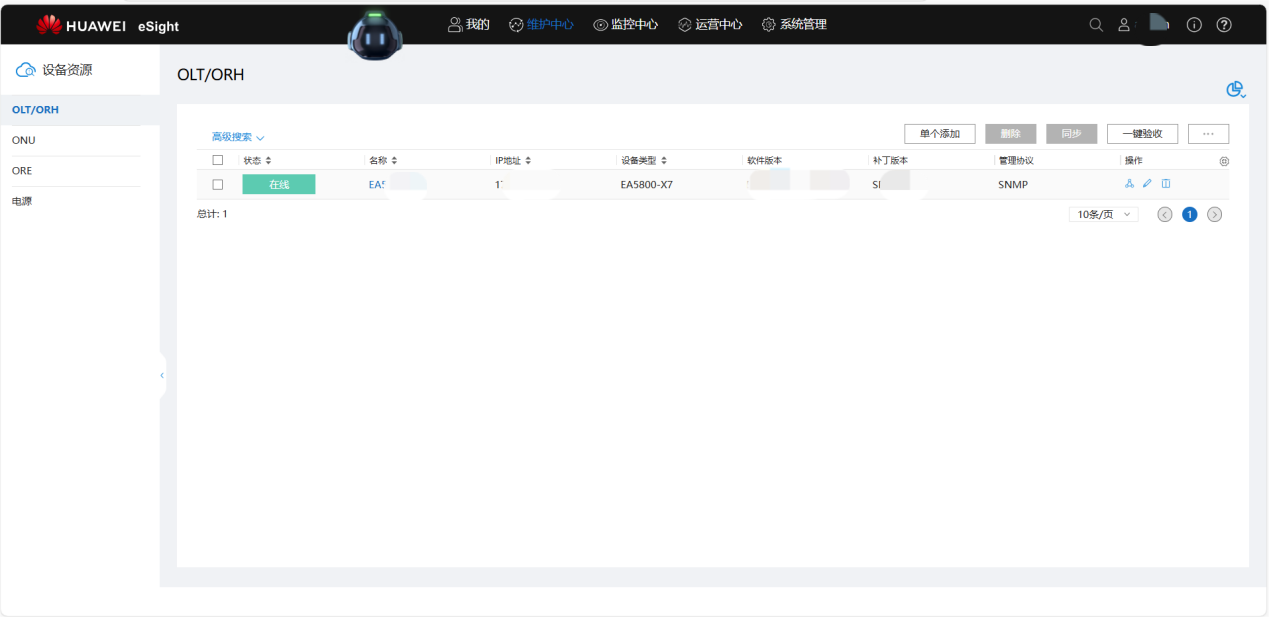Check the select-all checkbox in table header
This screenshot has height=617, width=1269.
click(218, 159)
